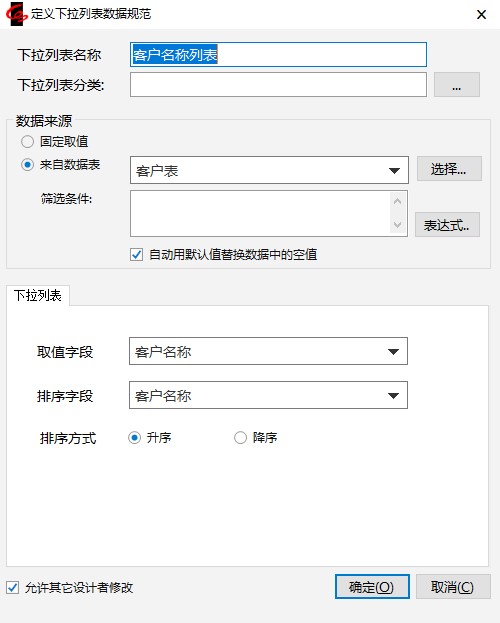
Task: Choose 降序 descending sort order
Action: click(x=240, y=437)
